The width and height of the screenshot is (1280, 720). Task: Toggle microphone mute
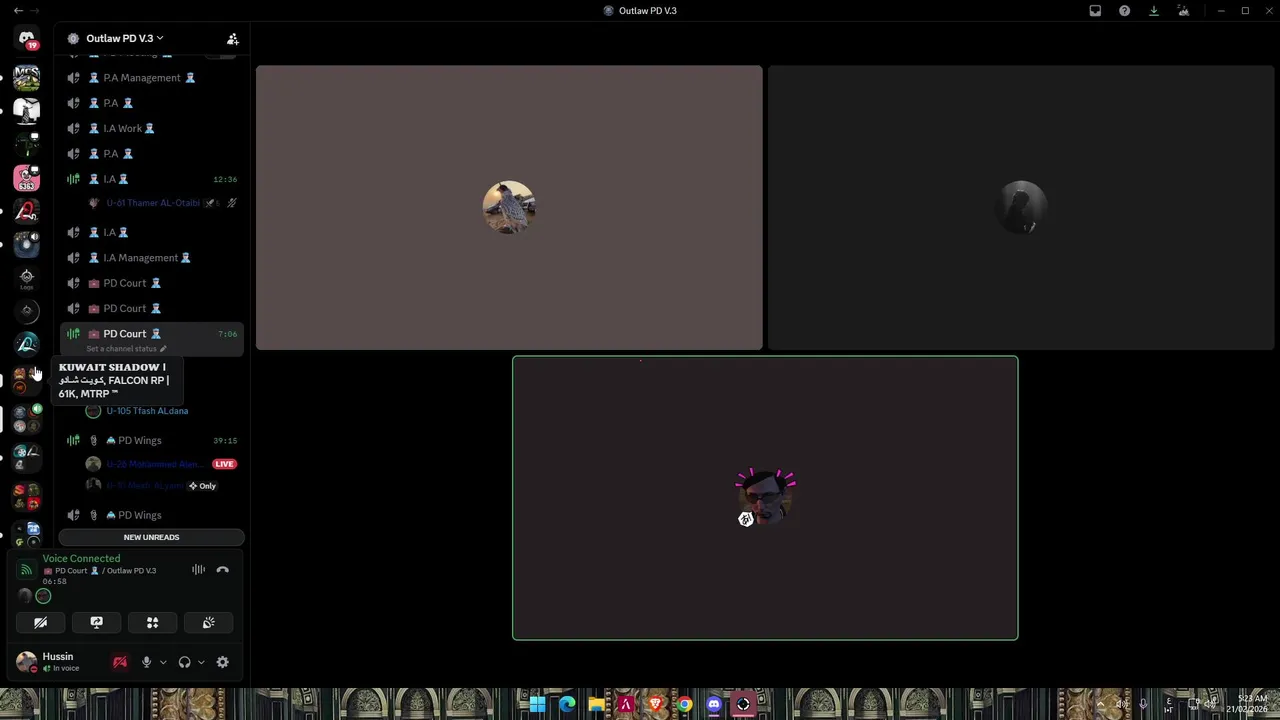pos(146,662)
